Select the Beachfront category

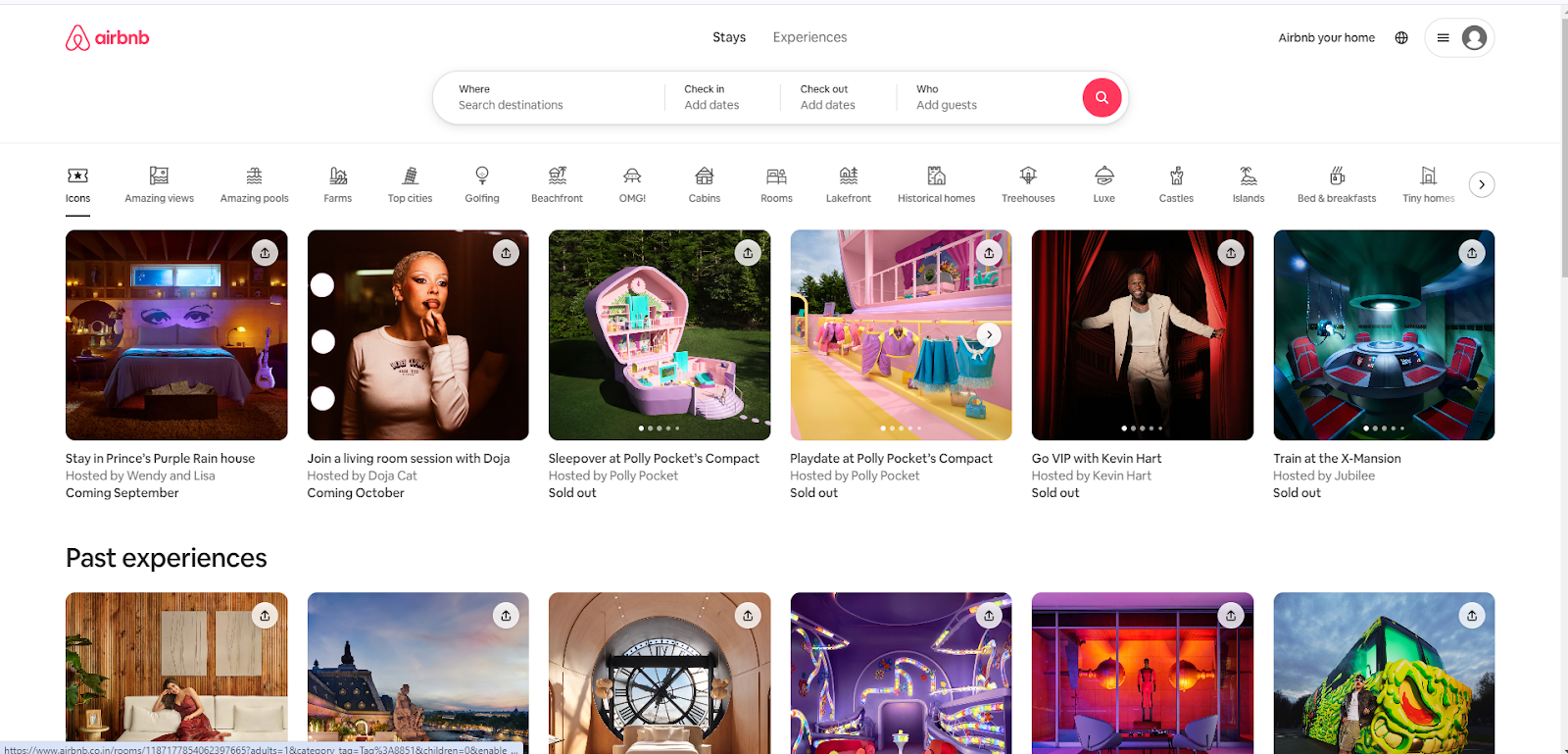click(557, 184)
